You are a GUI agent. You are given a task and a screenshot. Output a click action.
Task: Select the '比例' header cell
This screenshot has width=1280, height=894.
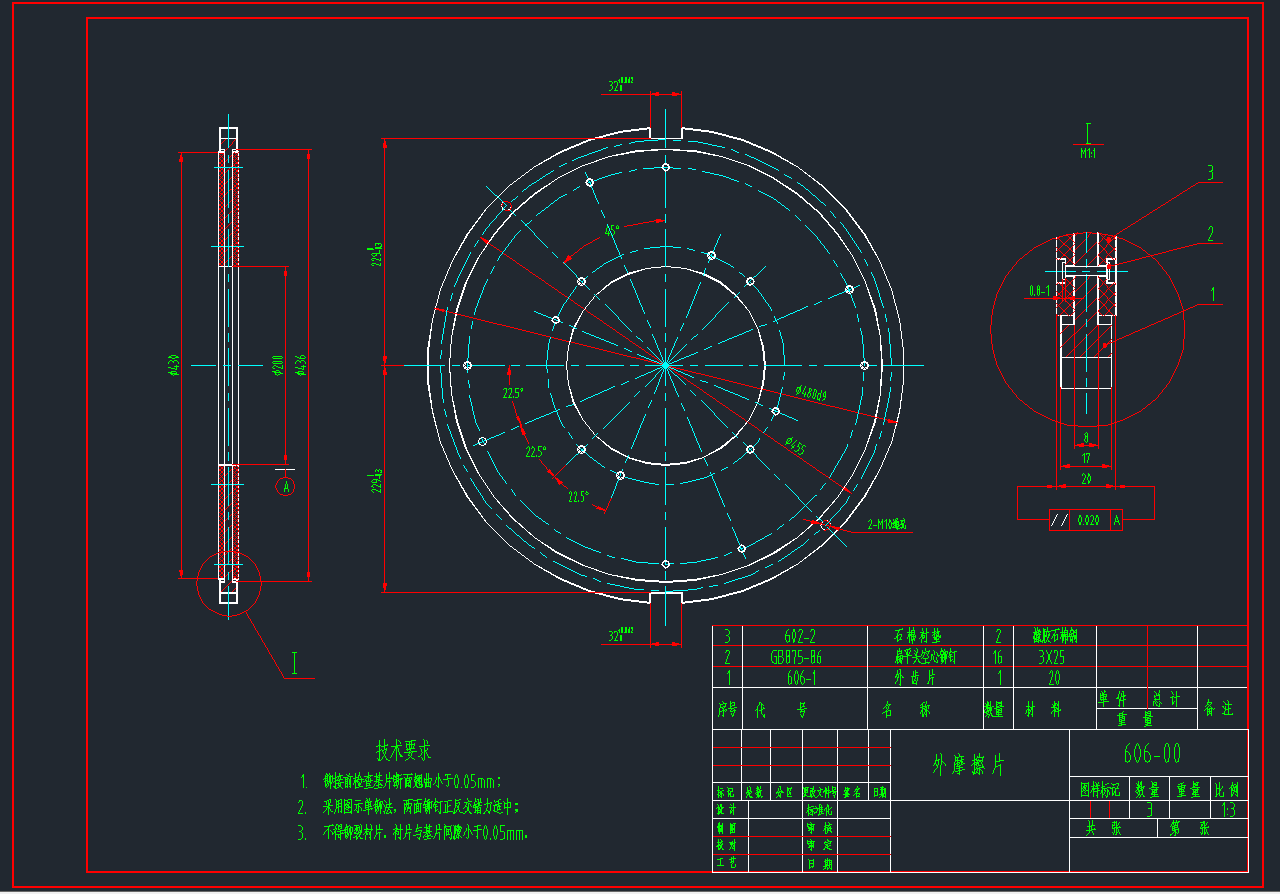click(x=1229, y=789)
